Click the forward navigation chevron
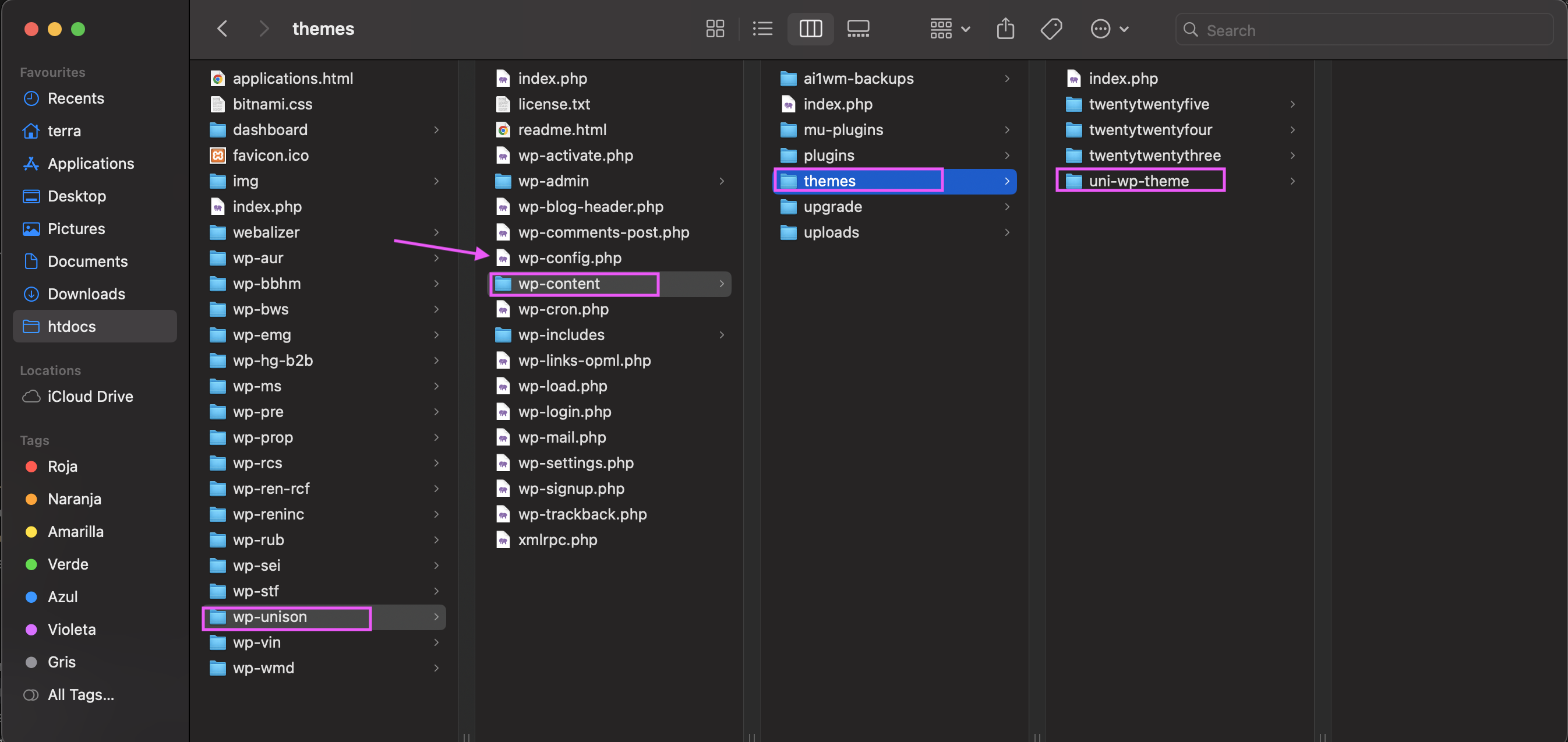The width and height of the screenshot is (1568, 742). click(263, 29)
